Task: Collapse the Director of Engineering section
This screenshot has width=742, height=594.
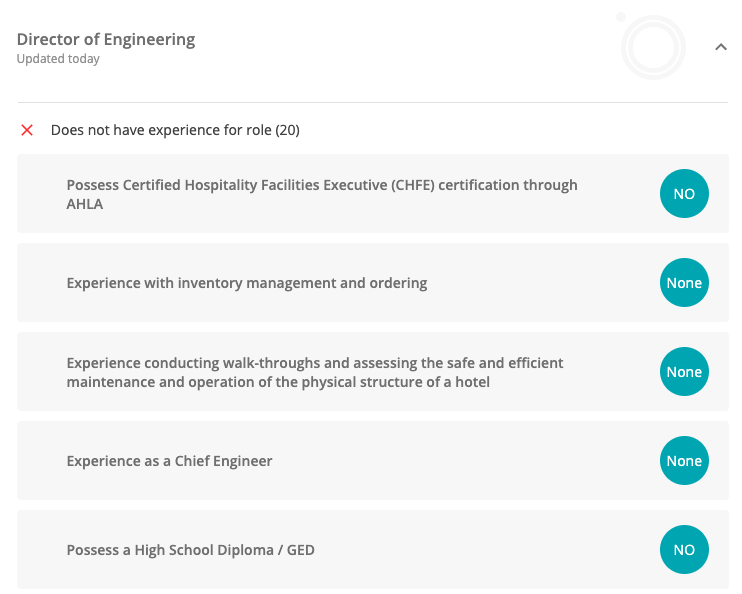Action: coord(721,47)
